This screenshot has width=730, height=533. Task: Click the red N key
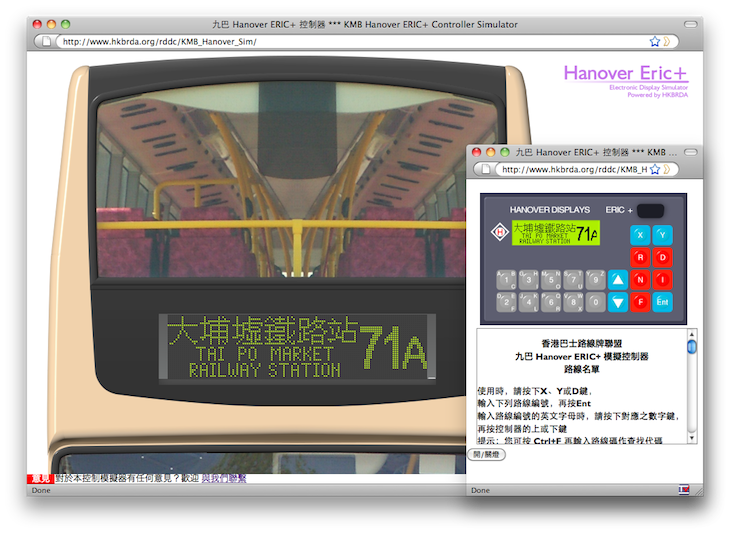pyautogui.click(x=640, y=280)
